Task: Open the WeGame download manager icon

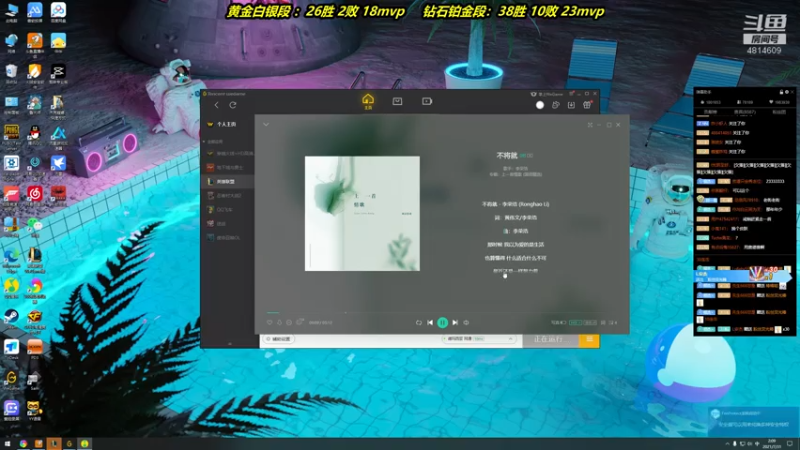Action: (x=571, y=105)
